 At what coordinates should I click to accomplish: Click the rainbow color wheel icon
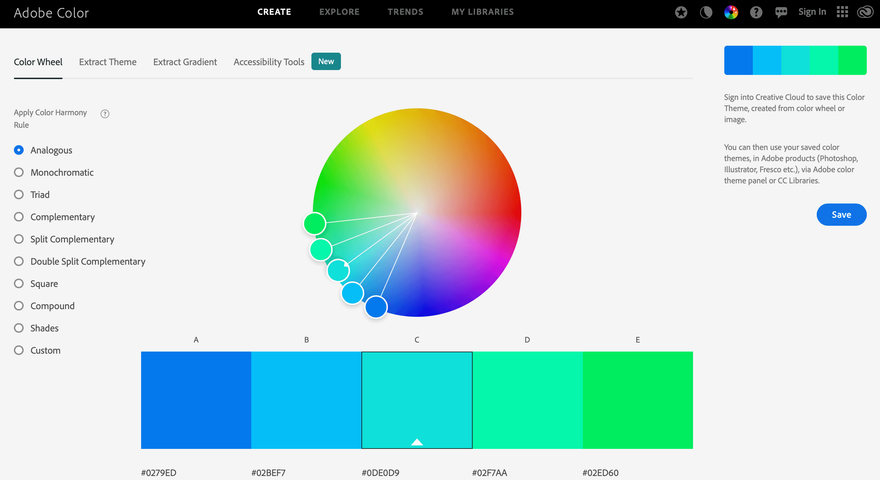tap(731, 12)
